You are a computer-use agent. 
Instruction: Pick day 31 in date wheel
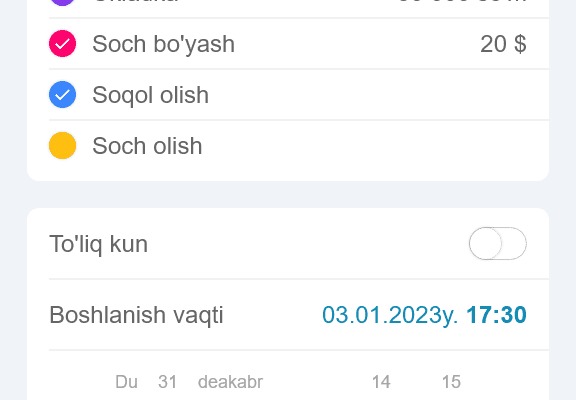[168, 382]
